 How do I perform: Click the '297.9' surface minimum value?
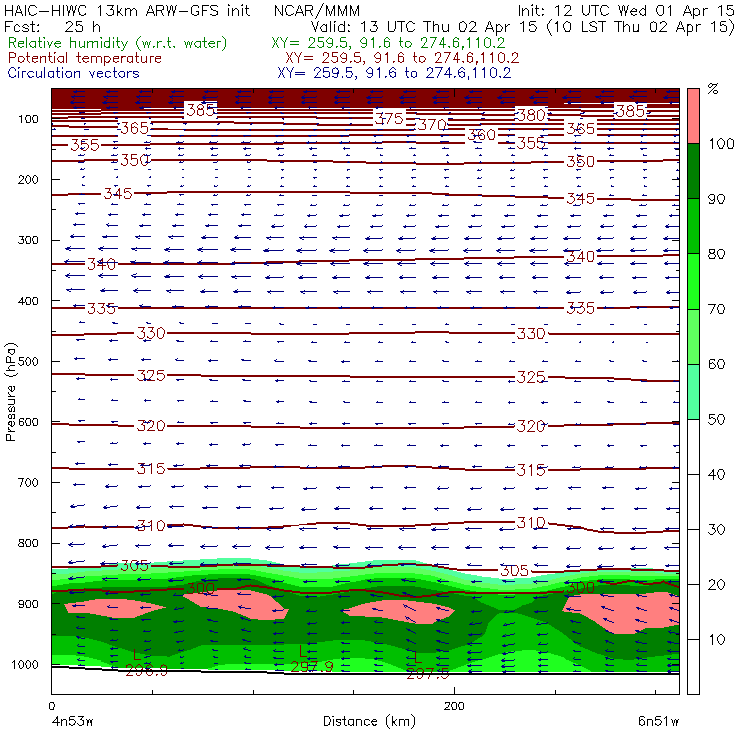[312, 666]
